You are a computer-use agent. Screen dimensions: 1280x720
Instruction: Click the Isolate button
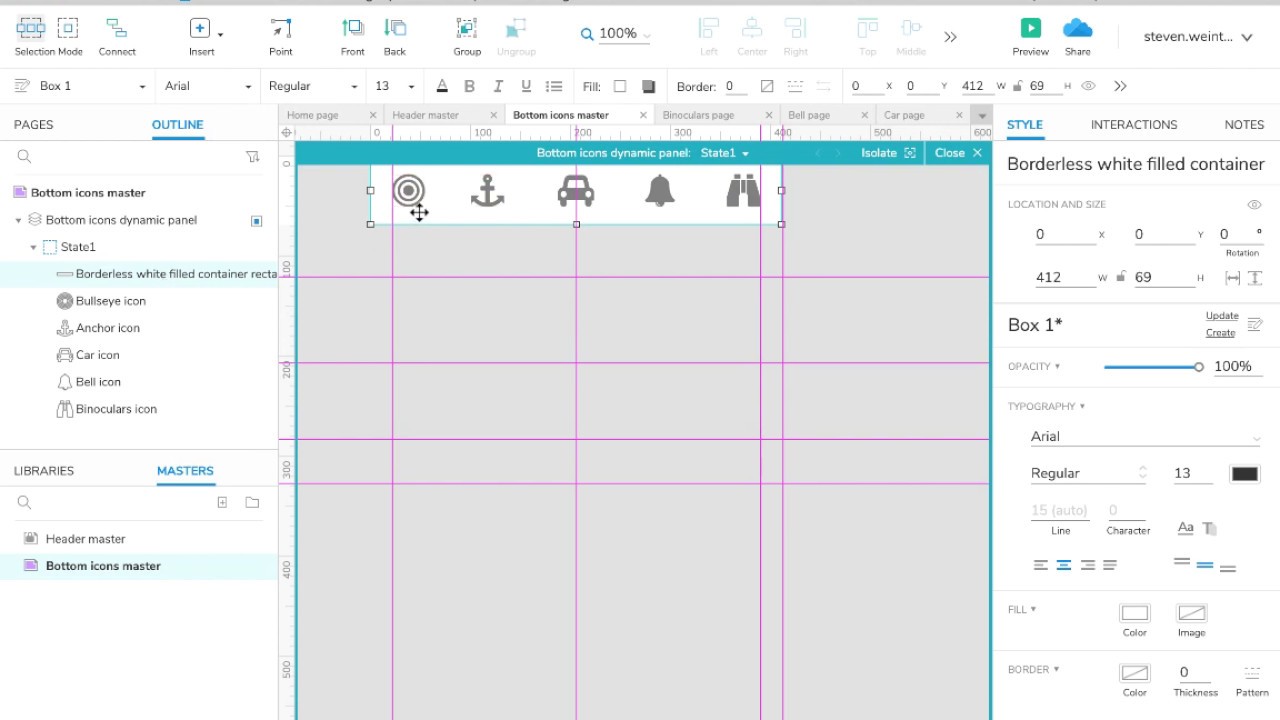(x=888, y=153)
